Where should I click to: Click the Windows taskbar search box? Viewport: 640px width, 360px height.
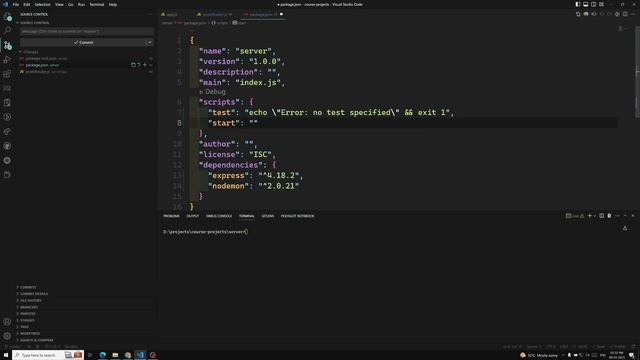coord(48,355)
